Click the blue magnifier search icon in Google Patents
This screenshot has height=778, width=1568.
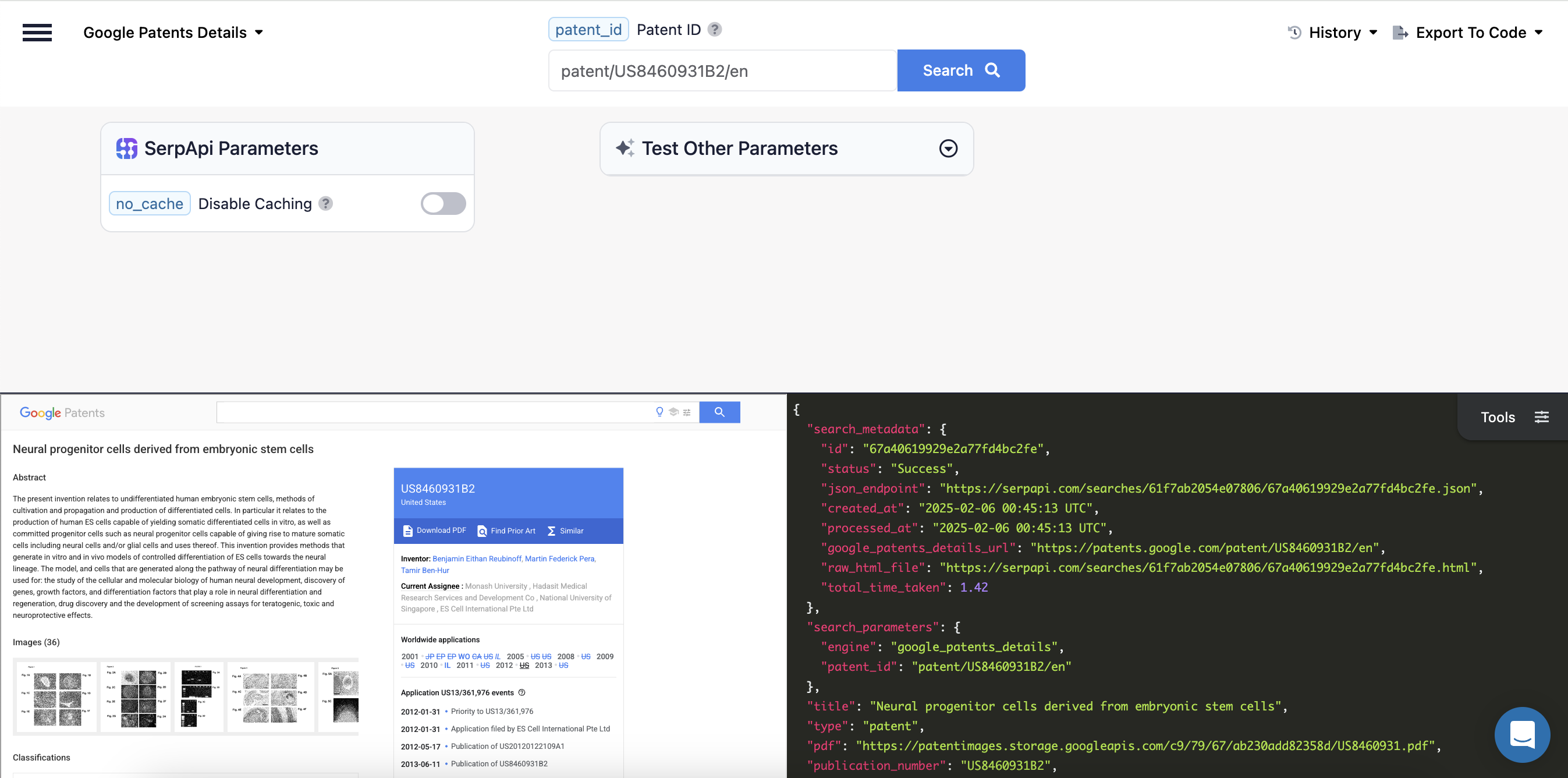[x=719, y=412]
